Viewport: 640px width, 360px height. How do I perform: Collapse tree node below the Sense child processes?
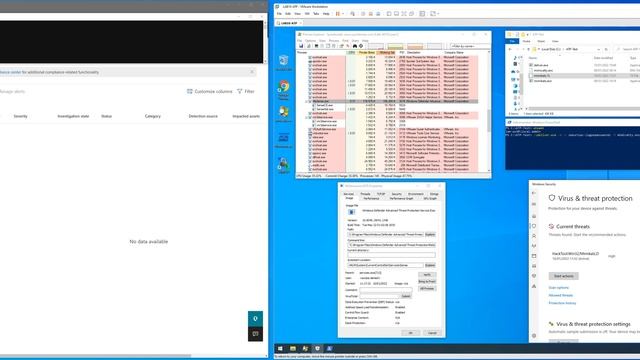tap(307, 117)
